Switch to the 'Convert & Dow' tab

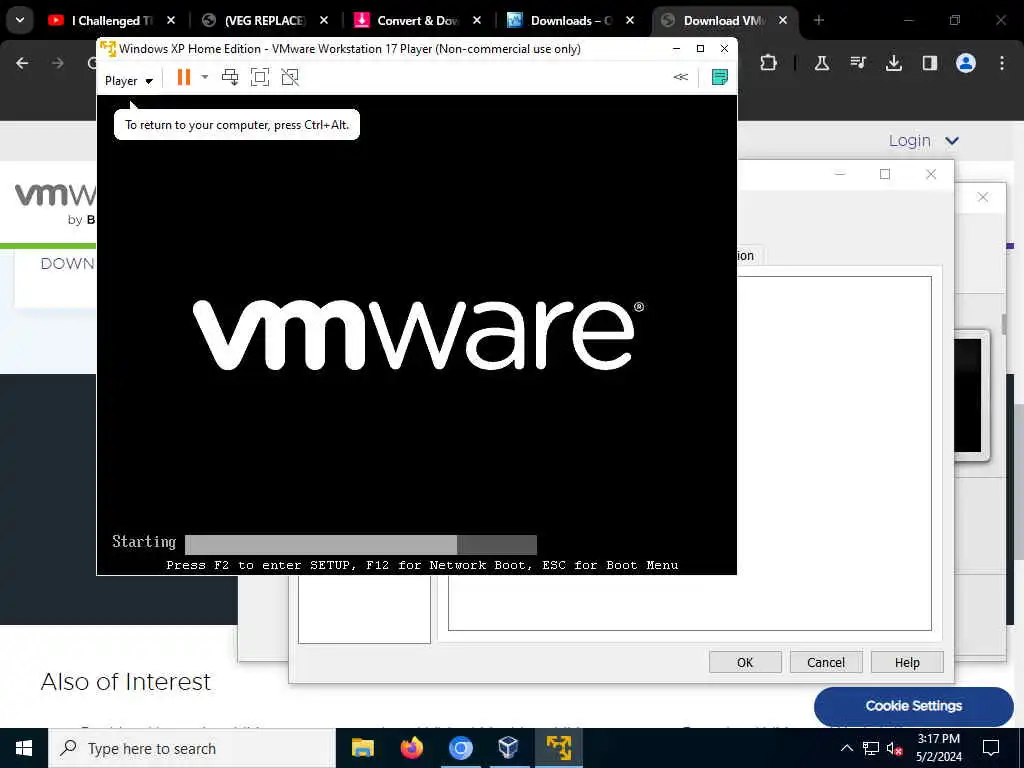point(418,21)
